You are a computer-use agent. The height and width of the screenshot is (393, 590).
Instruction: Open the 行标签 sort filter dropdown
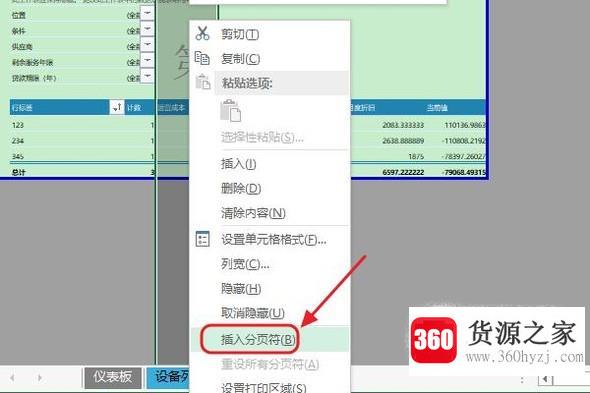[x=117, y=107]
